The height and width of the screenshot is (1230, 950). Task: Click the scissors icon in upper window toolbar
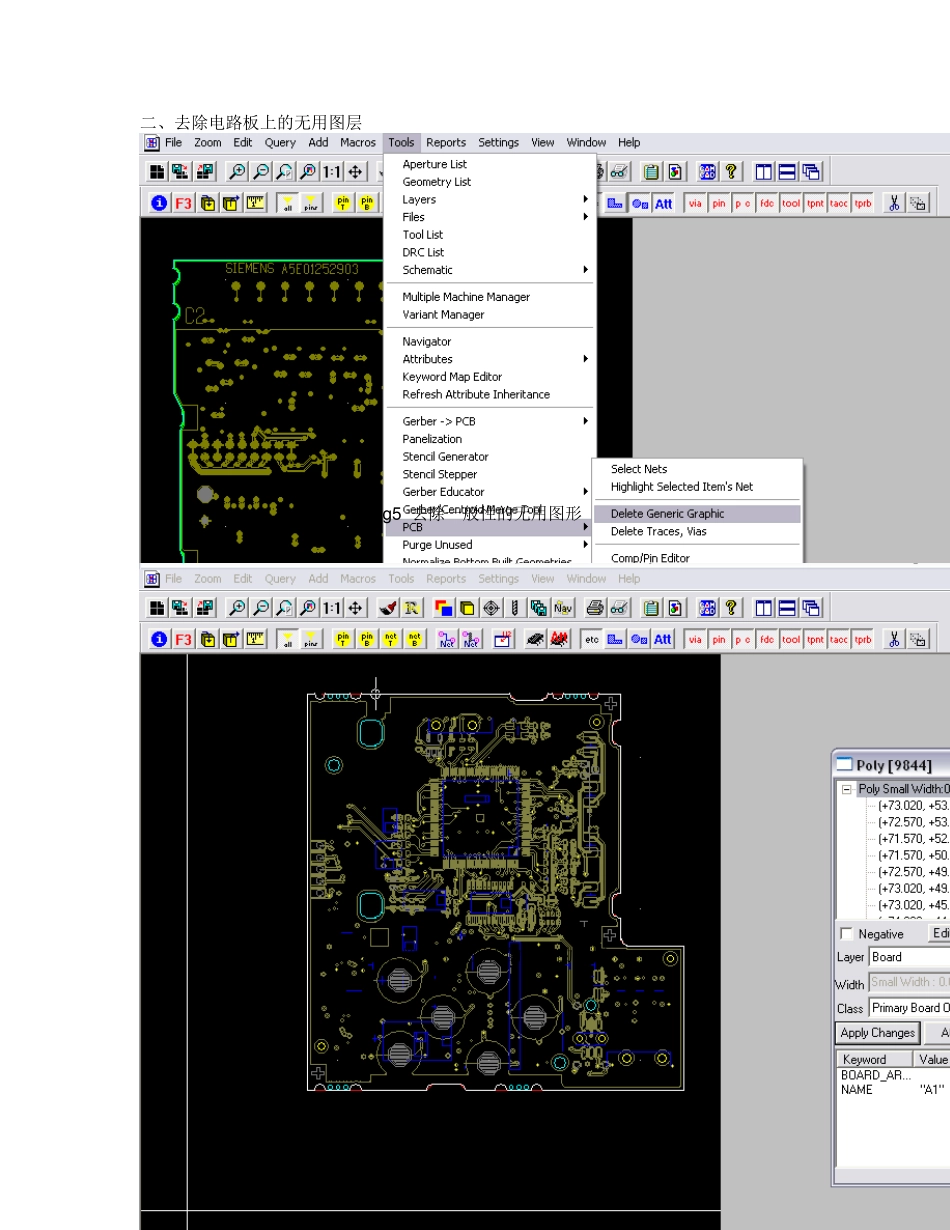pos(894,203)
